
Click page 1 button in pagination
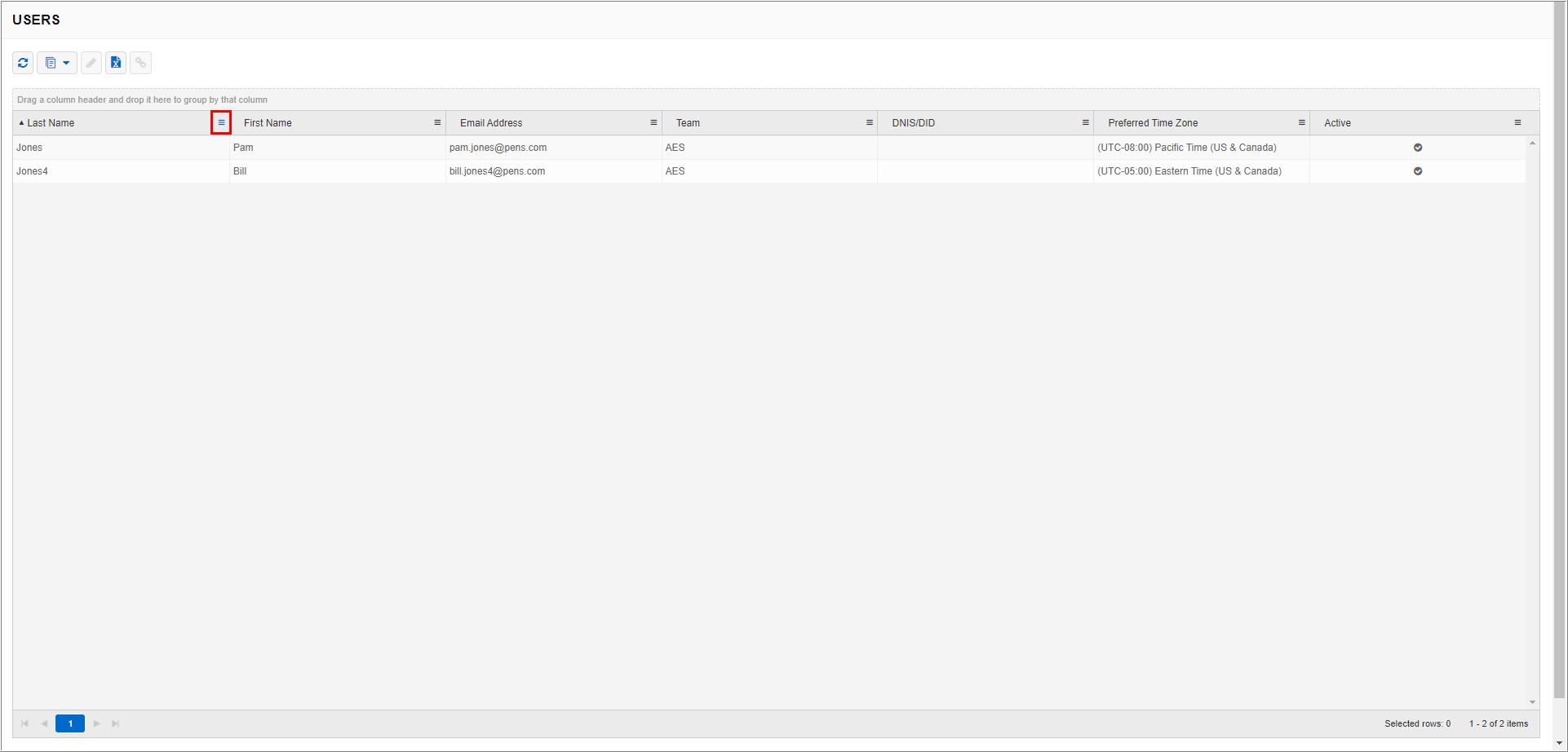click(70, 723)
